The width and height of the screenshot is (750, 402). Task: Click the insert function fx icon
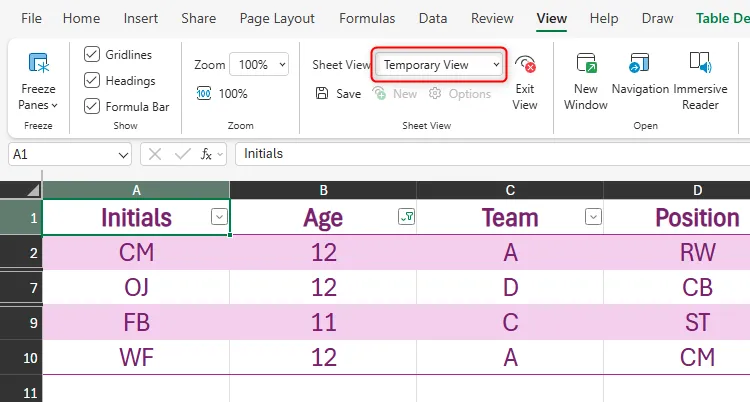206,154
